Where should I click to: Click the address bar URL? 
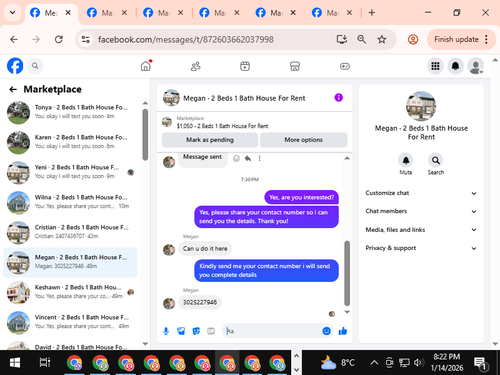186,40
